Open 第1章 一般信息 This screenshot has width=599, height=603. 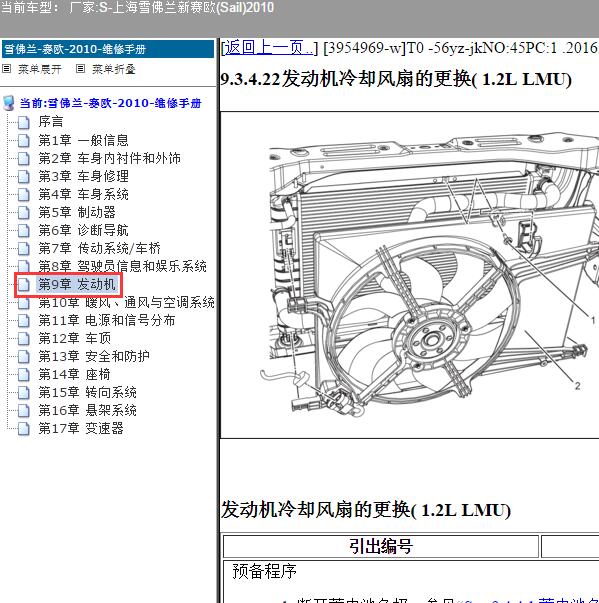pos(83,140)
